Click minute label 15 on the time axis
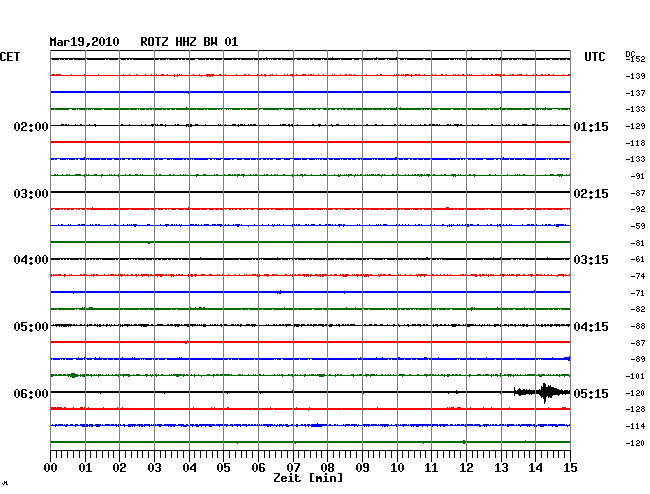This screenshot has width=650, height=494. point(570,468)
